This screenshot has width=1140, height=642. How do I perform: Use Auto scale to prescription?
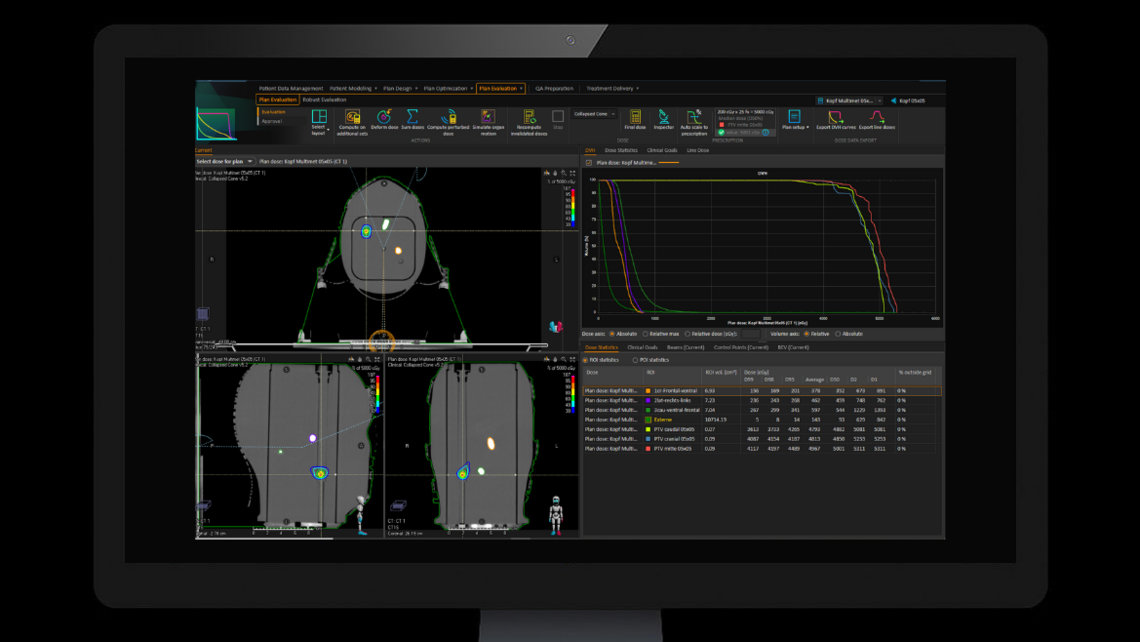693,116
